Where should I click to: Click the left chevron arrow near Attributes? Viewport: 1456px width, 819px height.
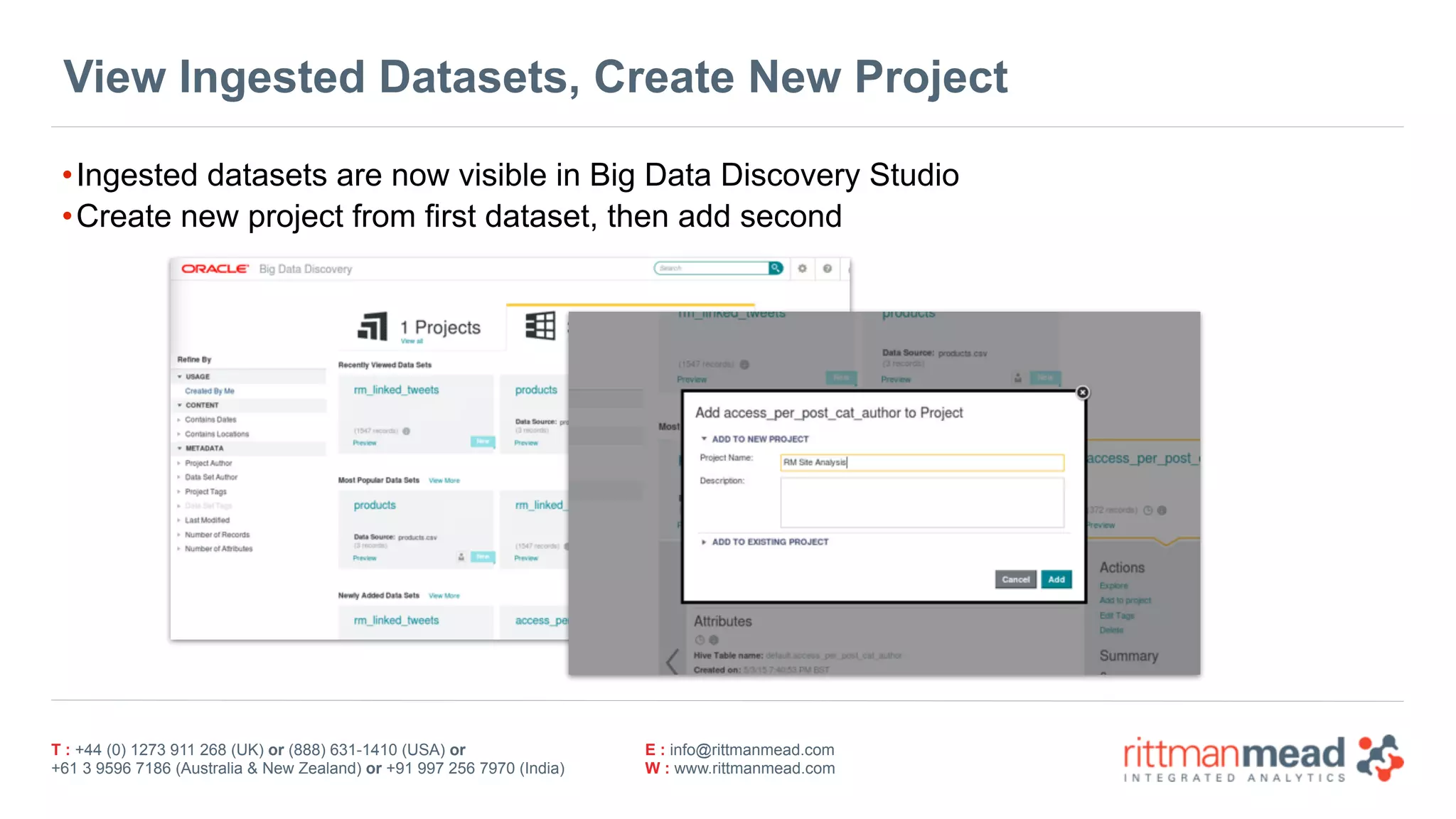pos(672,661)
